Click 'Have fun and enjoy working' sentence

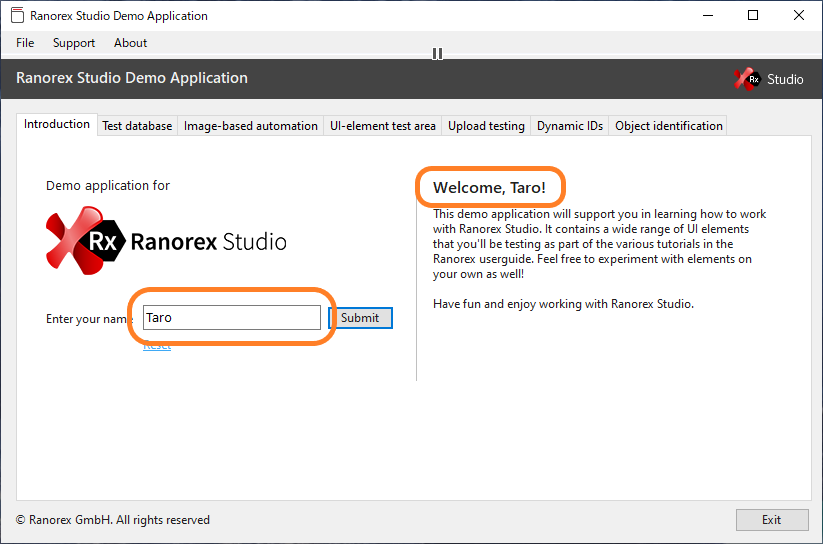pos(563,304)
